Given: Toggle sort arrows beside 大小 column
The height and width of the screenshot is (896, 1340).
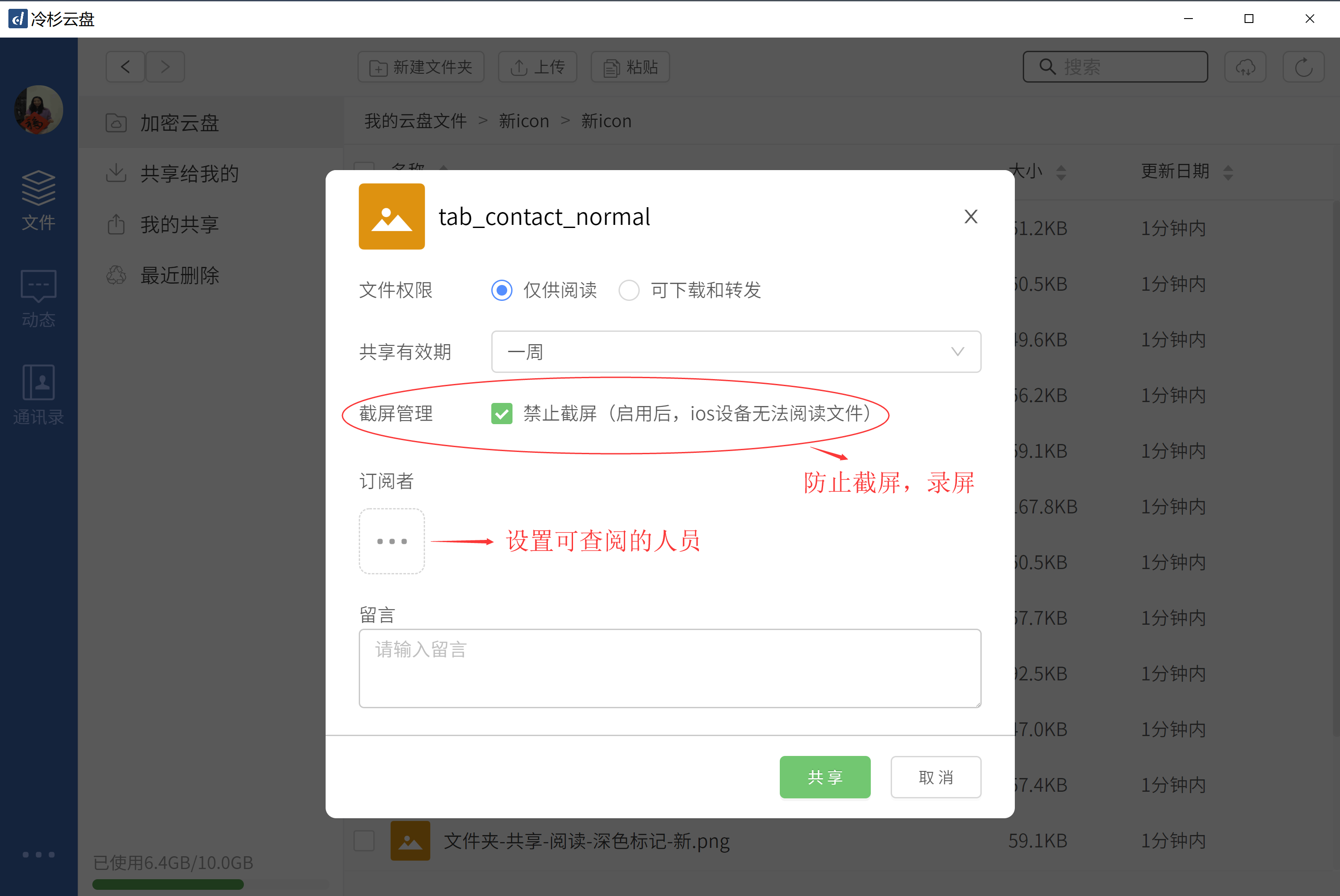Looking at the screenshot, I should (1061, 172).
